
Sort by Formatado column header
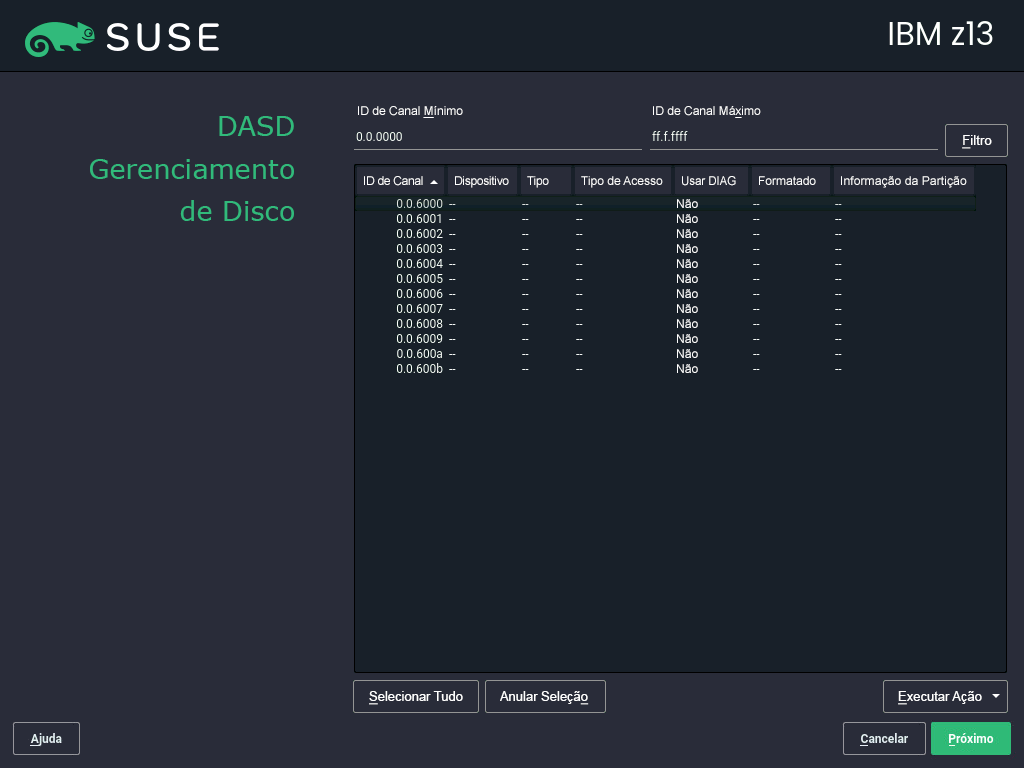point(790,181)
